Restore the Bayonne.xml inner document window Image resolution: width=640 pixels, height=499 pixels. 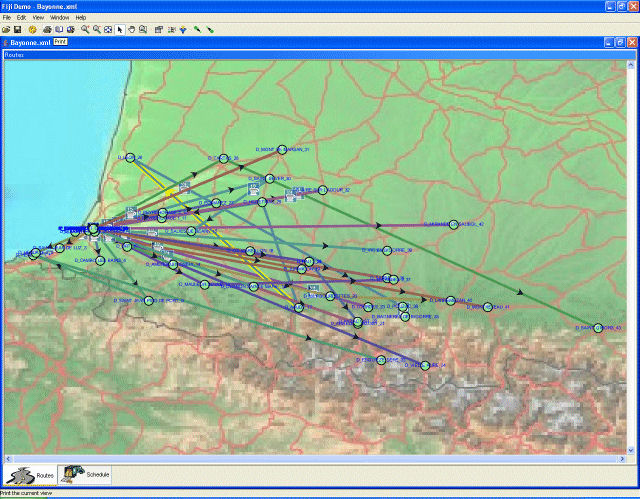[618, 44]
